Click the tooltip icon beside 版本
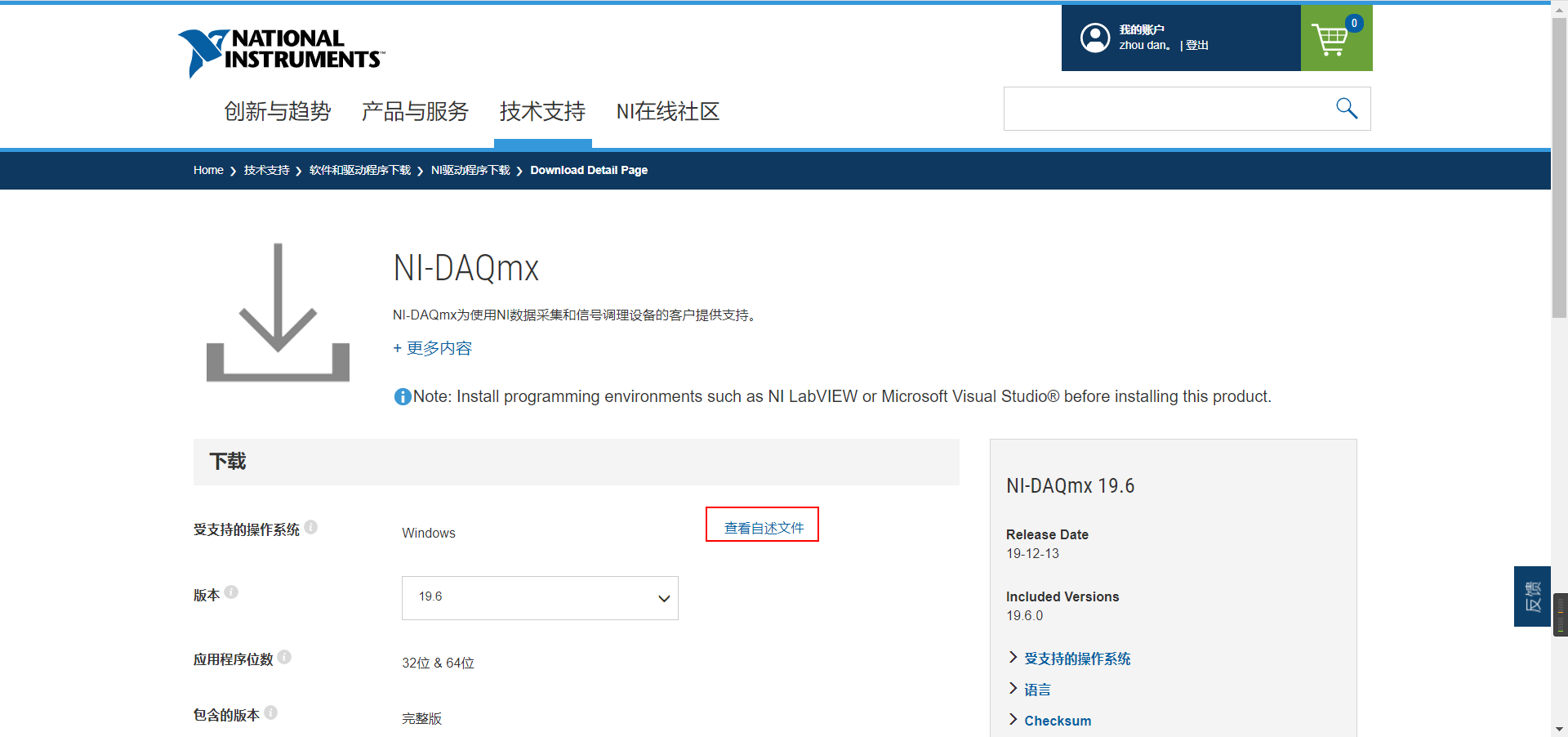The width and height of the screenshot is (1568, 737). click(x=230, y=592)
